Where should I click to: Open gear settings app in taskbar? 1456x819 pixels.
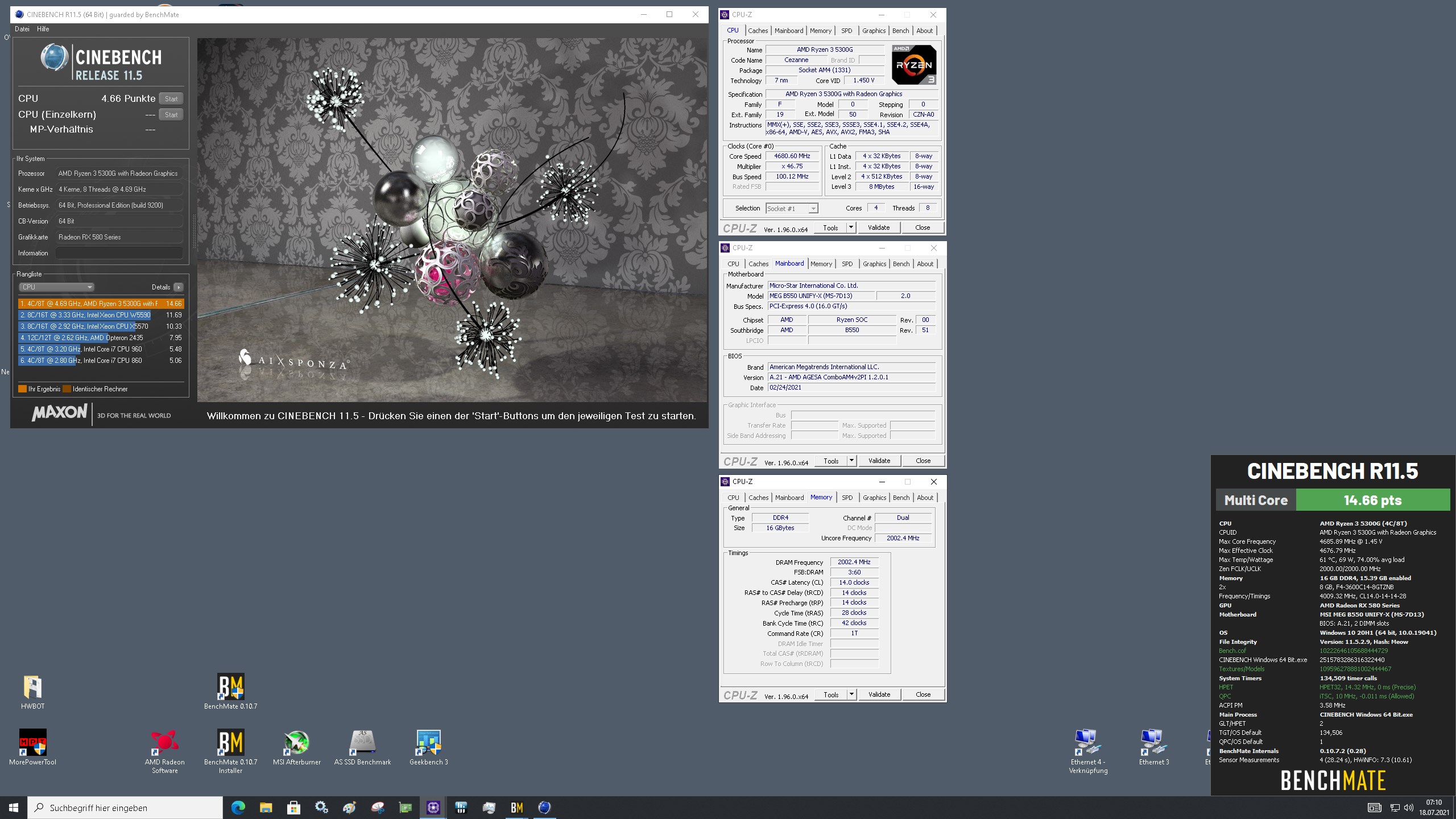pyautogui.click(x=321, y=808)
